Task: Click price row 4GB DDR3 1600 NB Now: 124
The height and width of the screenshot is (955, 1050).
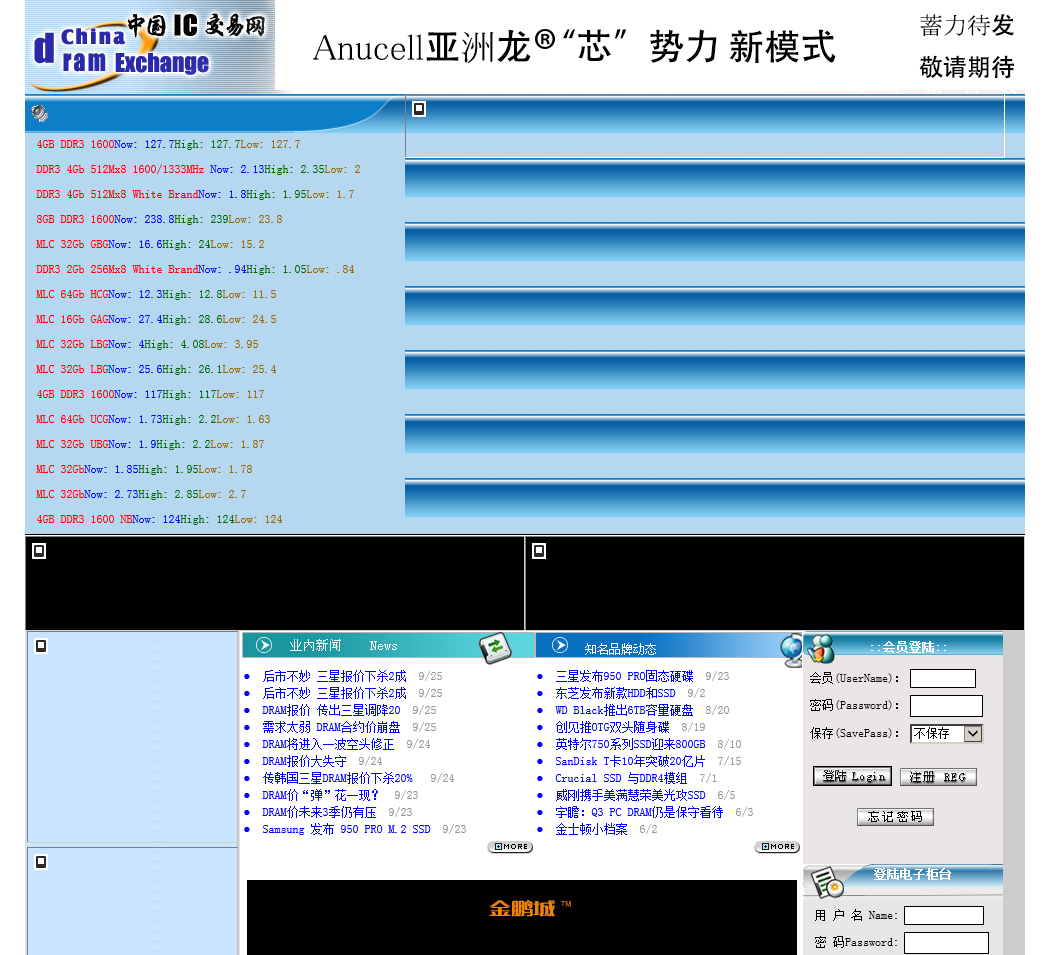Action: (159, 519)
